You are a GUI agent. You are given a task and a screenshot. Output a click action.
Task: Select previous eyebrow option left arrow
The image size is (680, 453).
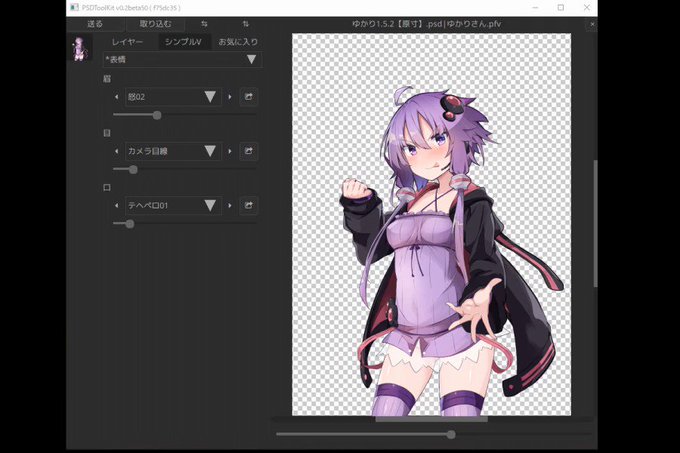[116, 97]
